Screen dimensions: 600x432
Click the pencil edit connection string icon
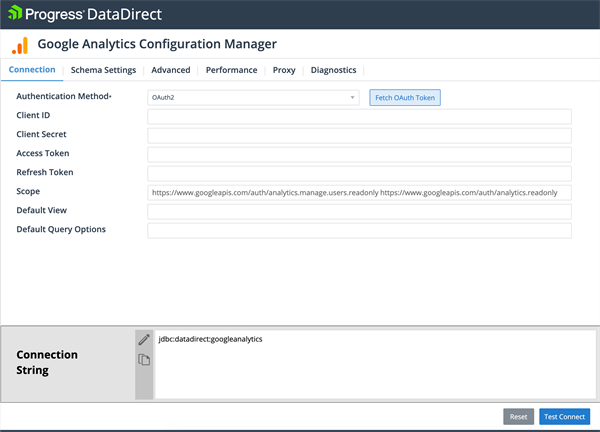(144, 340)
